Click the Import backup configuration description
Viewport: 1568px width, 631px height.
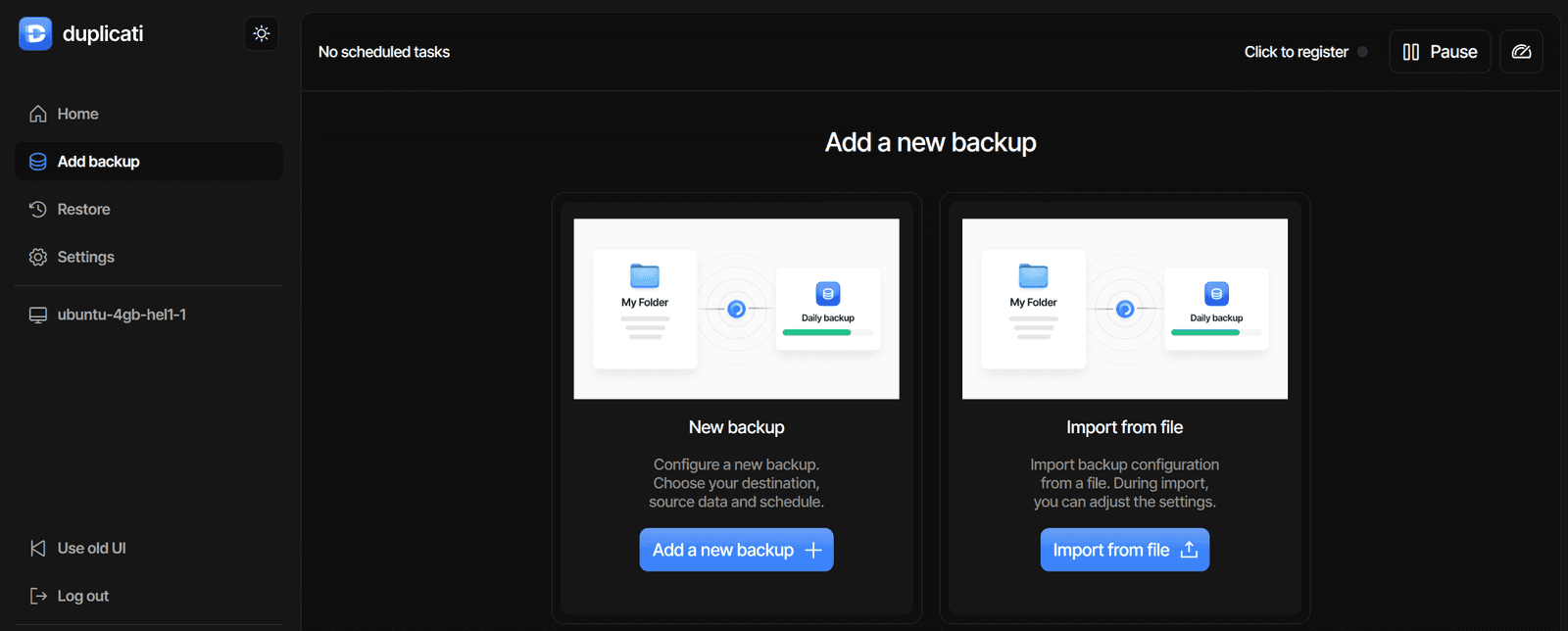1125,483
